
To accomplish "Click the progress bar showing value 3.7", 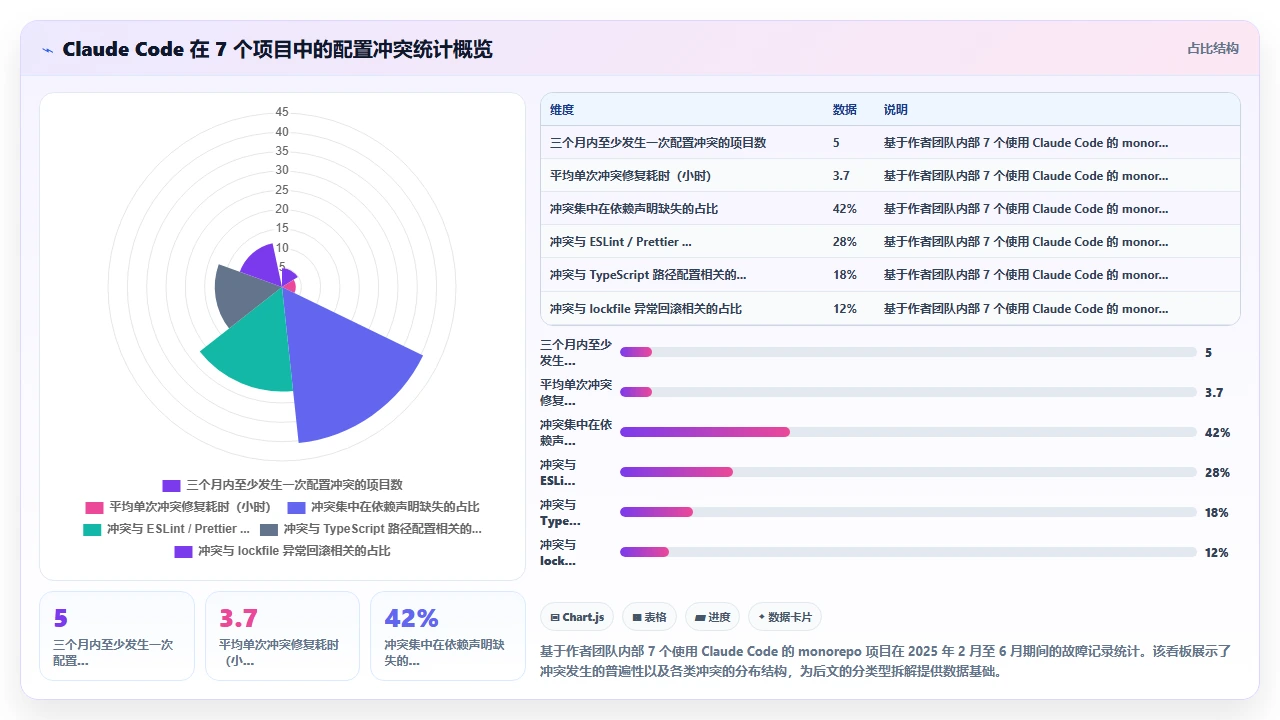I will [x=908, y=392].
